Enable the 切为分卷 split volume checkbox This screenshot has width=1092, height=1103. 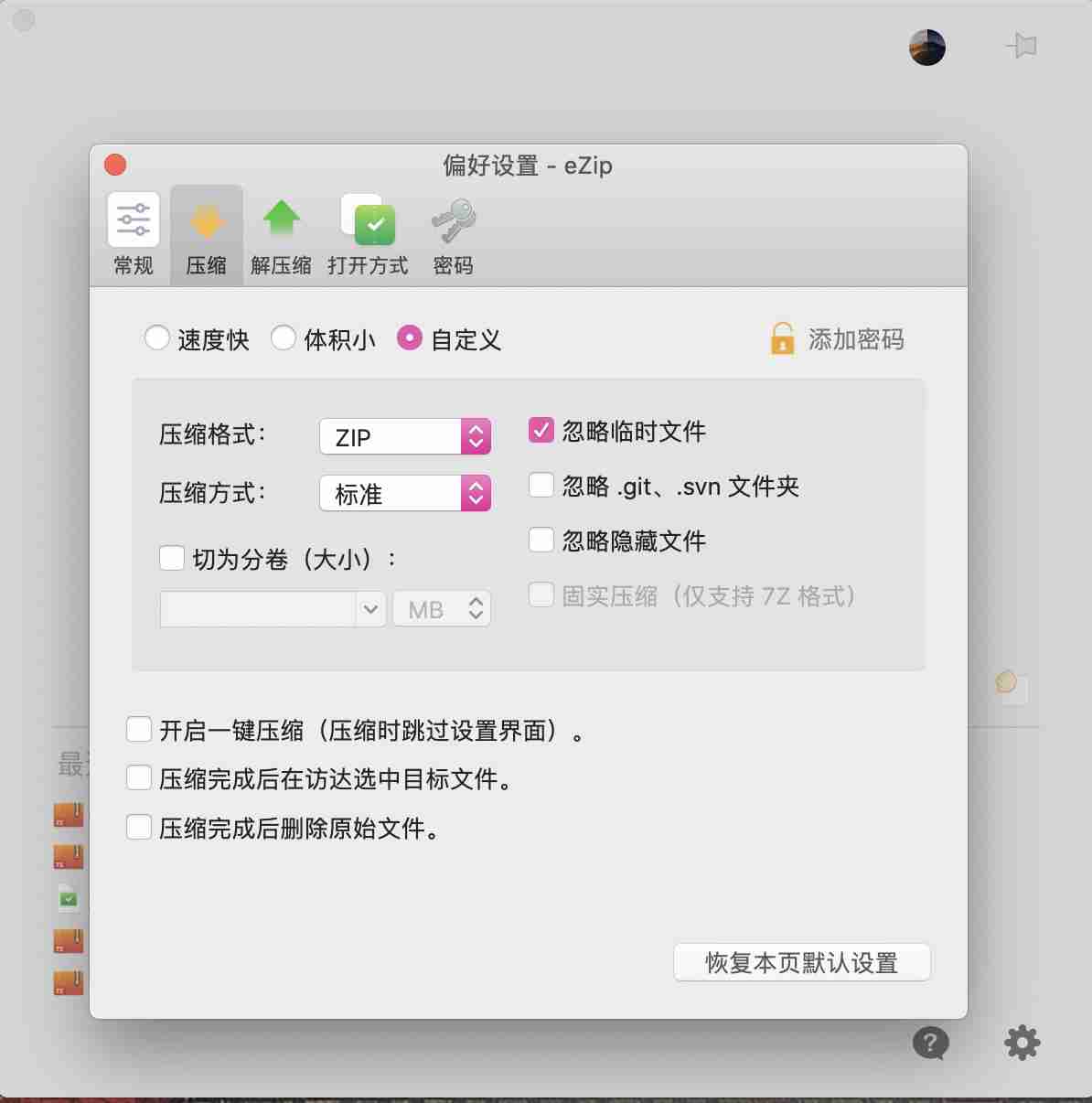tap(172, 558)
